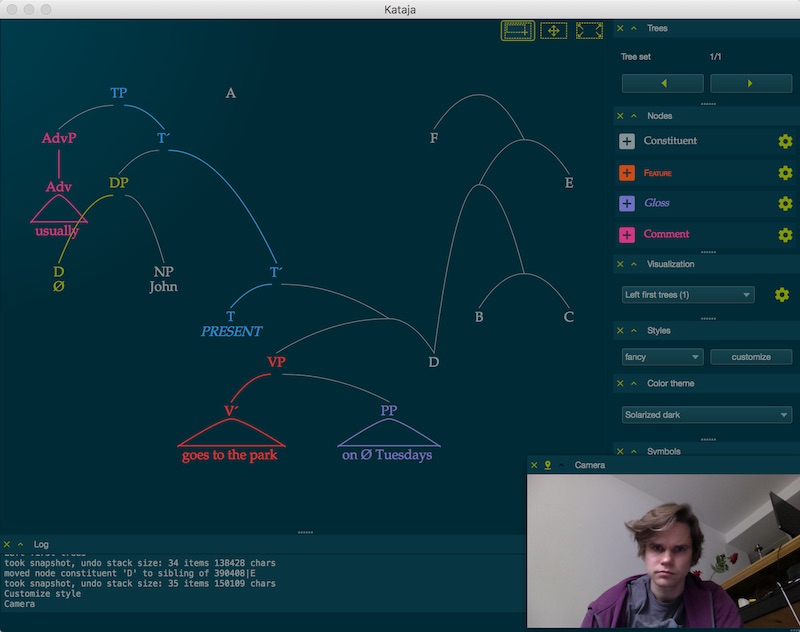Collapse the Nodes panel
Screen dimensions: 800x632
coord(634,116)
